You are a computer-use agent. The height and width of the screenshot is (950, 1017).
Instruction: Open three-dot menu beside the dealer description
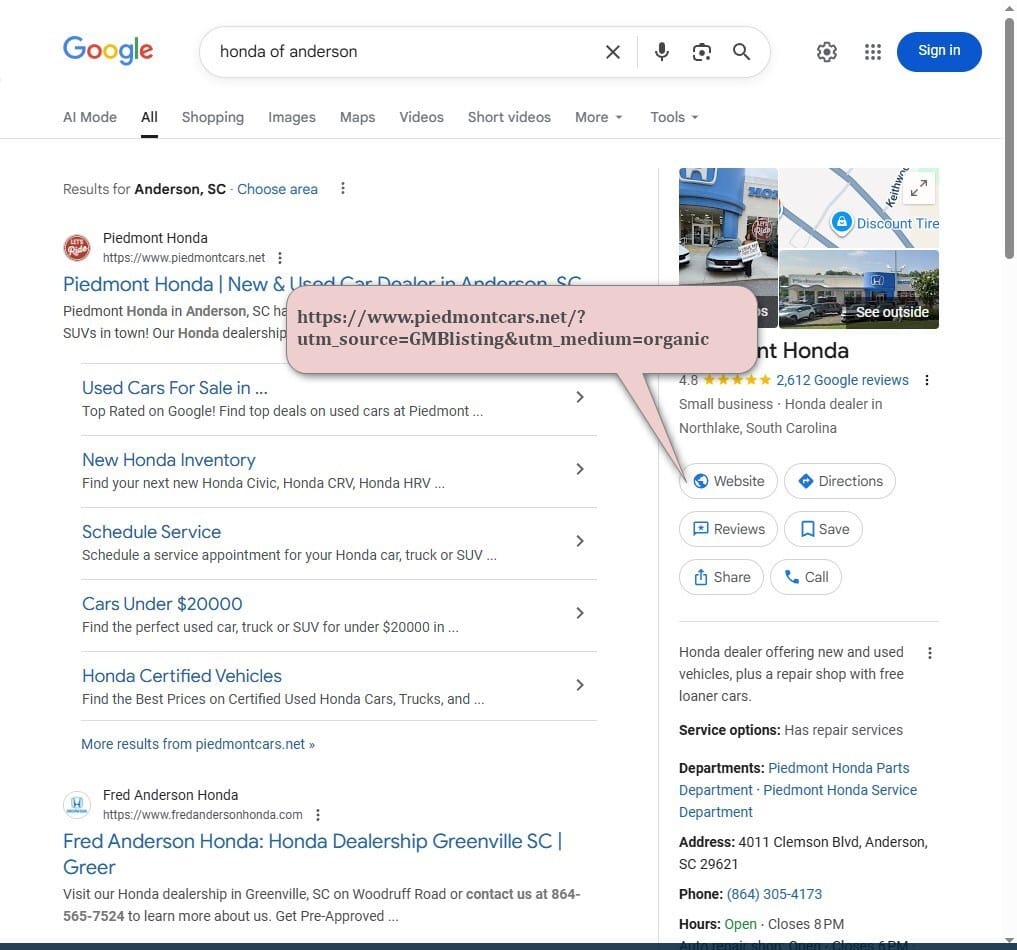[929, 653]
